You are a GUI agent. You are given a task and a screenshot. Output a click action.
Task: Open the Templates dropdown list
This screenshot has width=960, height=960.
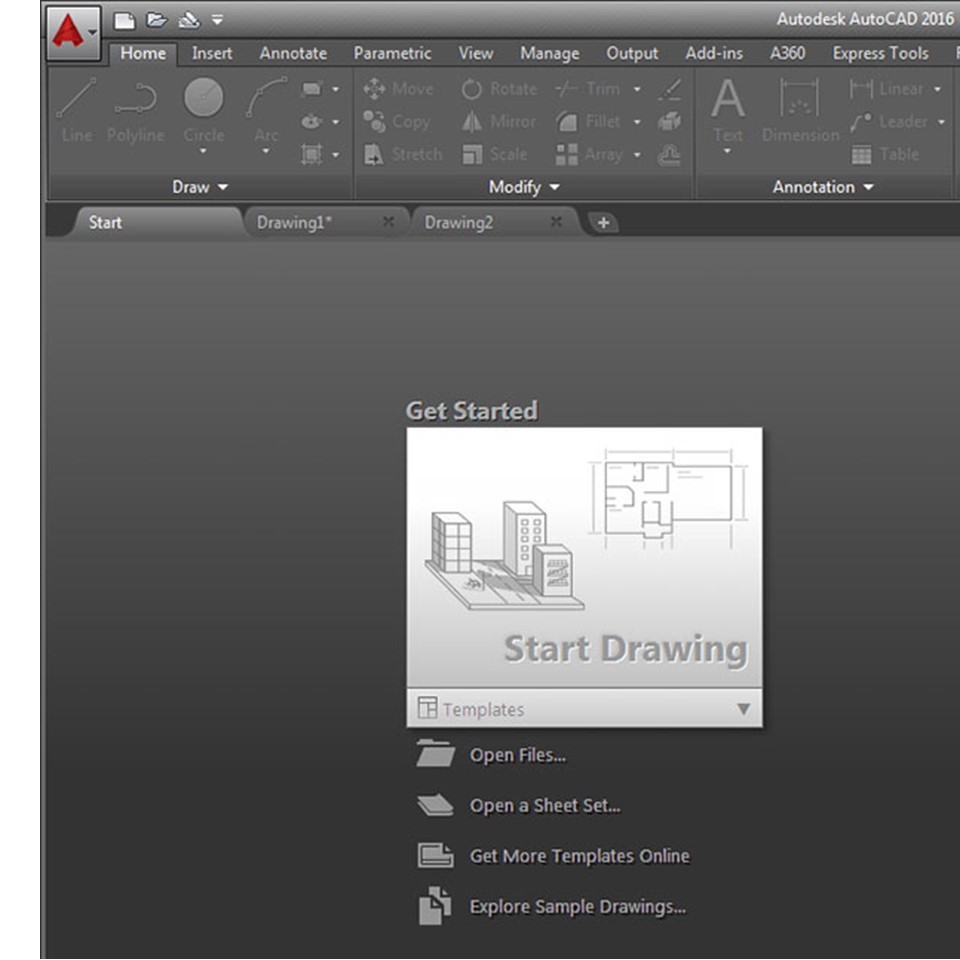742,709
